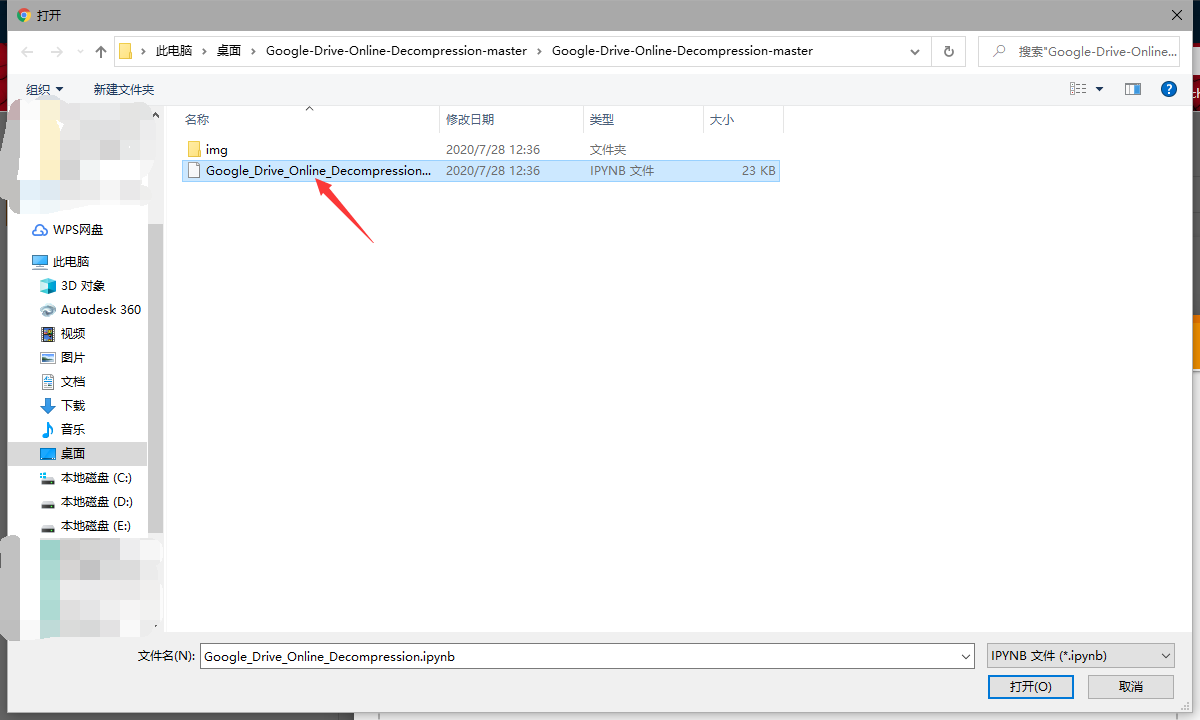The width and height of the screenshot is (1200, 720).
Task: Go up one folder level
Action: click(x=101, y=51)
